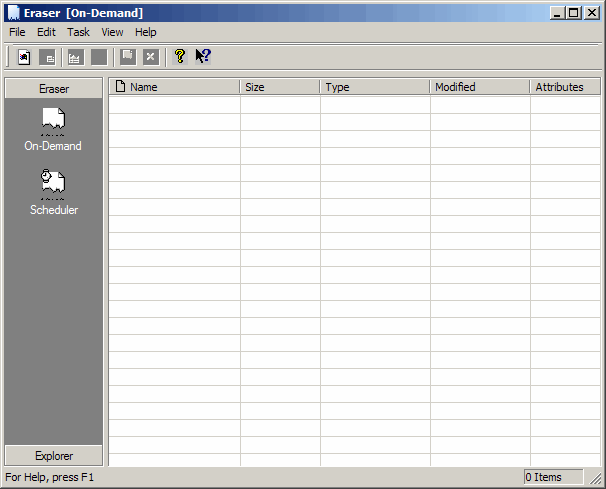Open the Edit menu

[x=46, y=32]
